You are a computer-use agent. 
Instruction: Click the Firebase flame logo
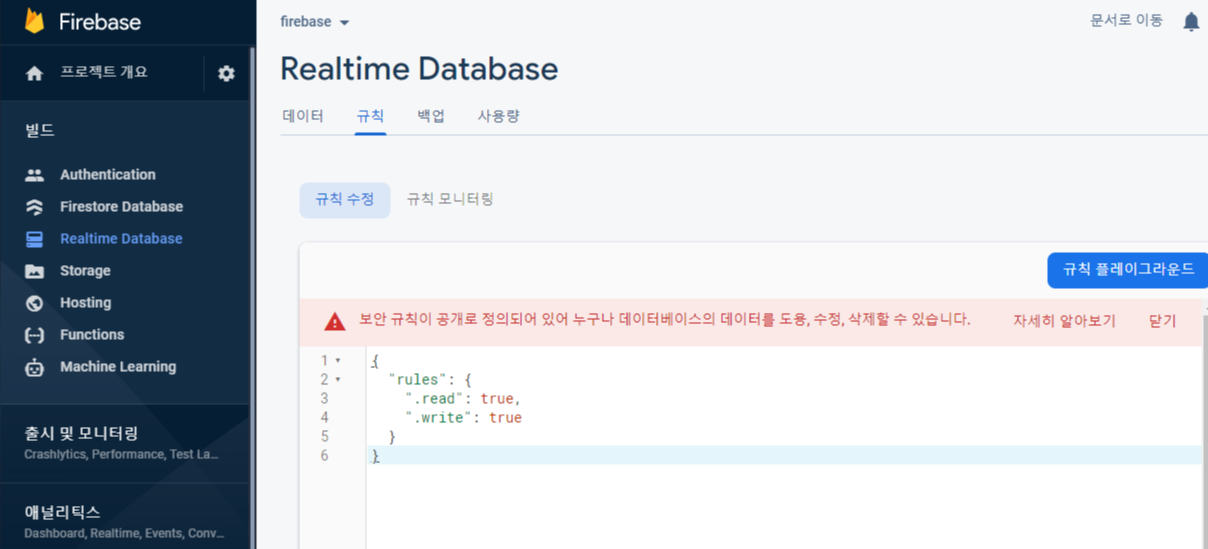point(35,21)
